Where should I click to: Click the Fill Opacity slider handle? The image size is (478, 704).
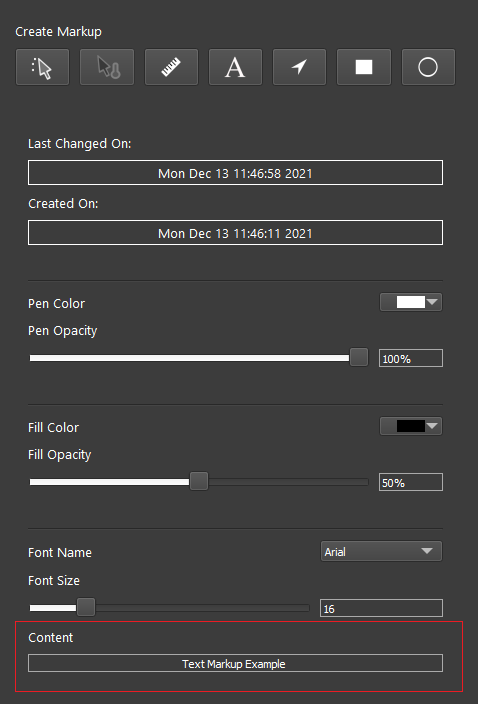[199, 481]
